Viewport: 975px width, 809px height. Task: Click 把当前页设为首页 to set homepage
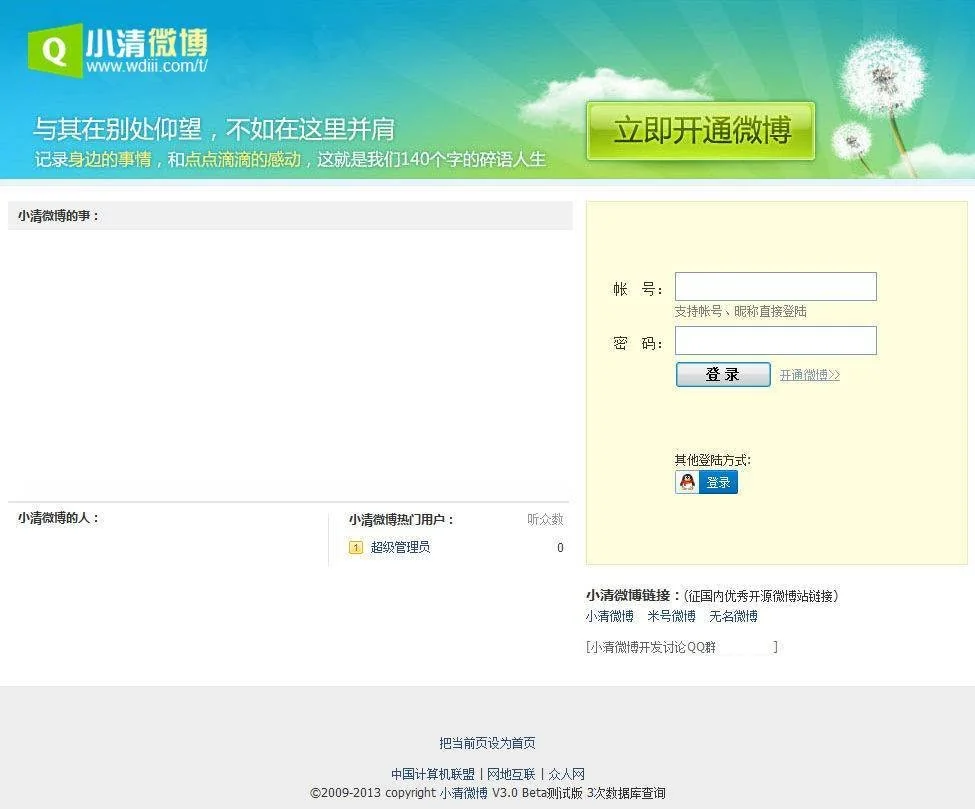coord(487,743)
